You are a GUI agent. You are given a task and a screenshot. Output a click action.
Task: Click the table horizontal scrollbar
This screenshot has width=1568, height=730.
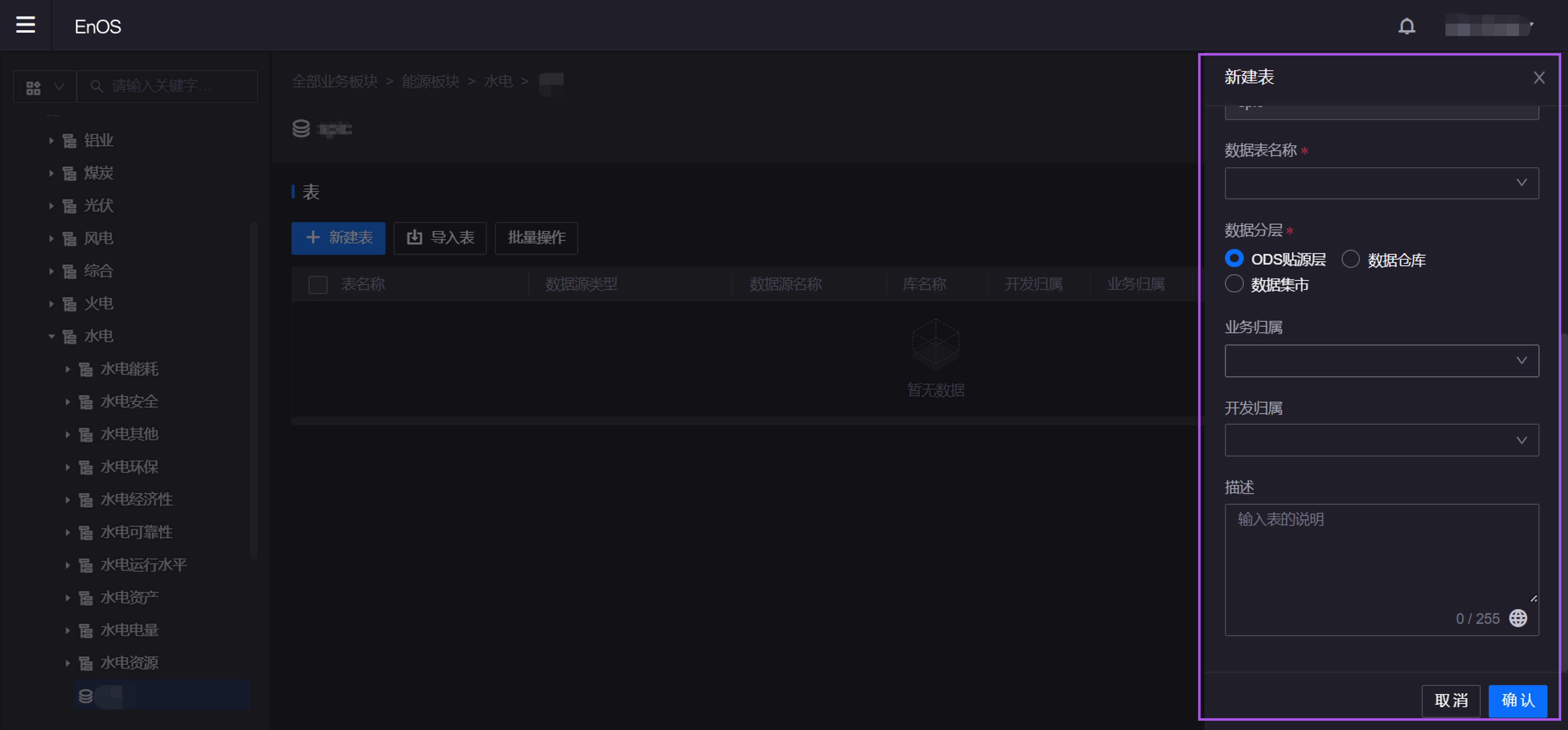click(x=746, y=420)
